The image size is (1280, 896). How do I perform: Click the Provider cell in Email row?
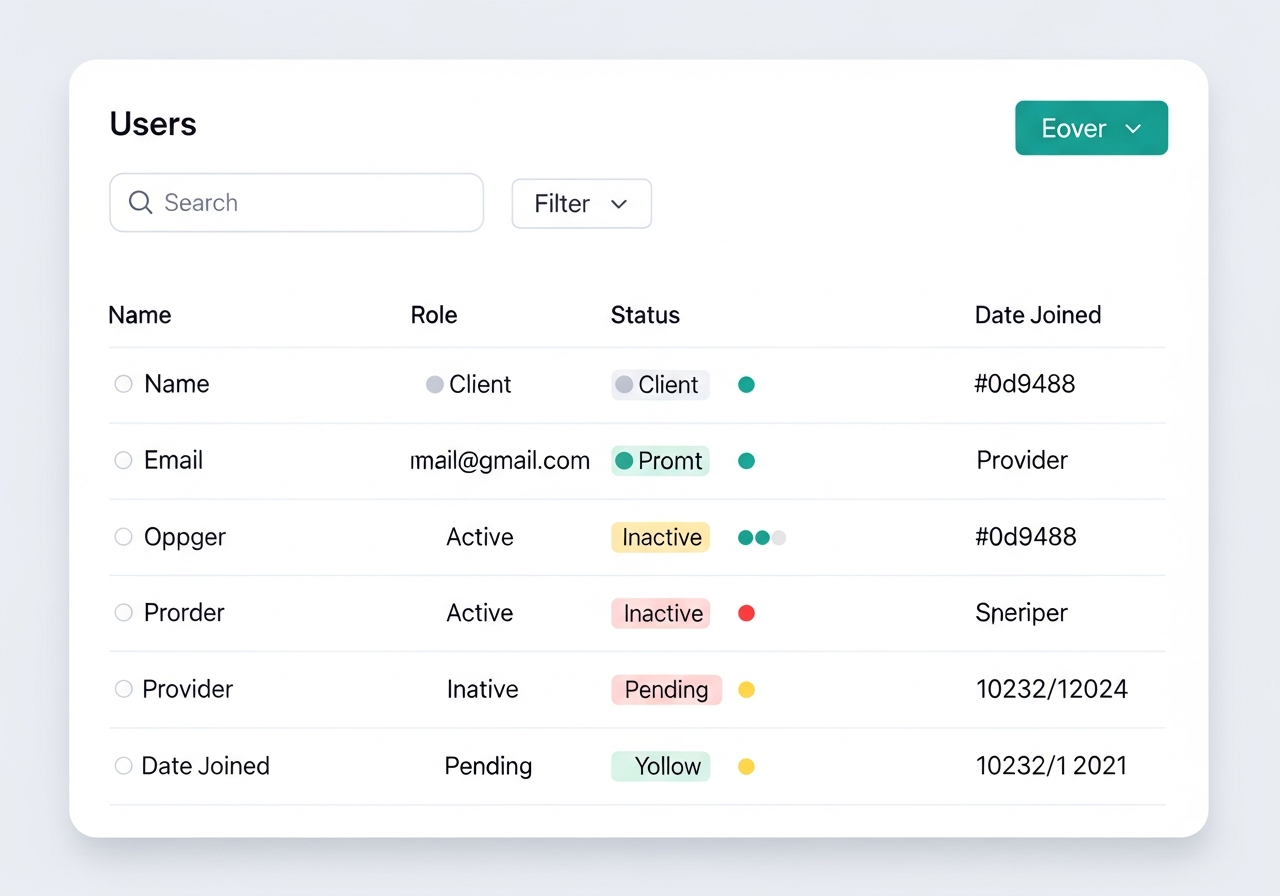pos(1022,460)
